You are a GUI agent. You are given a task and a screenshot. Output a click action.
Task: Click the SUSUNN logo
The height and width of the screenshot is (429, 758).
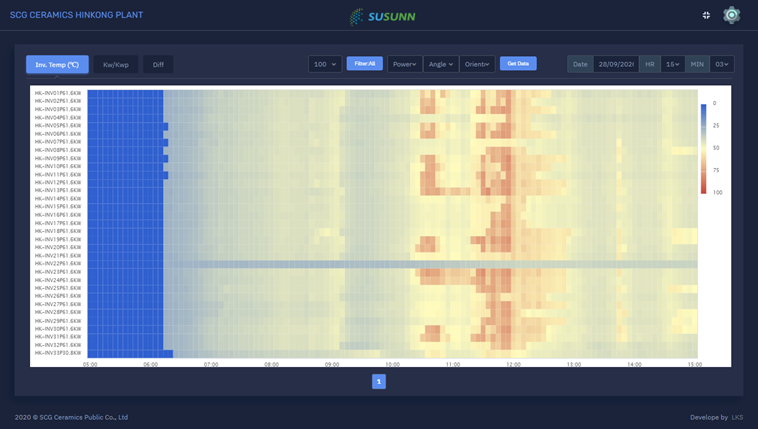point(383,16)
